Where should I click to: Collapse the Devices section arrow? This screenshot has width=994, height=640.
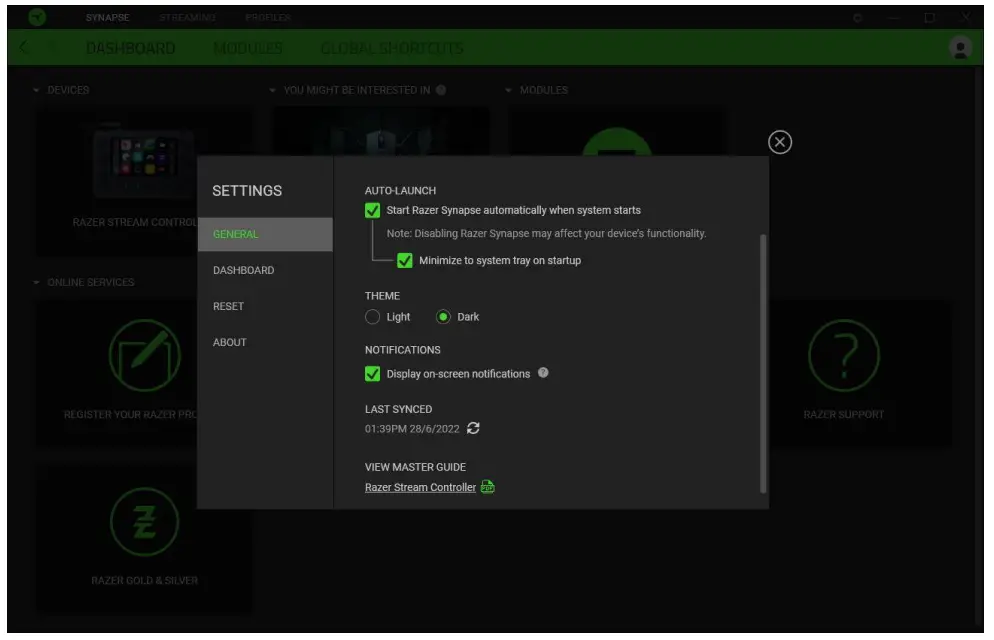pos(37,90)
